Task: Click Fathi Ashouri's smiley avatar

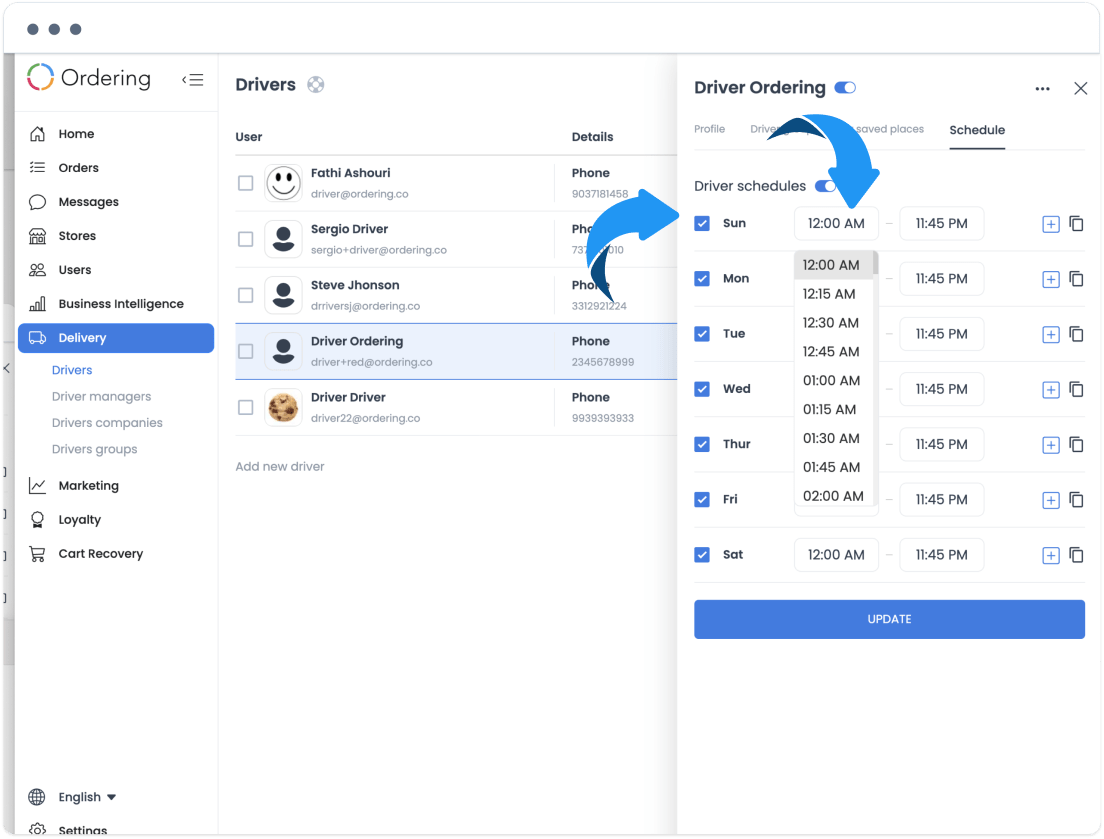Action: coord(284,183)
